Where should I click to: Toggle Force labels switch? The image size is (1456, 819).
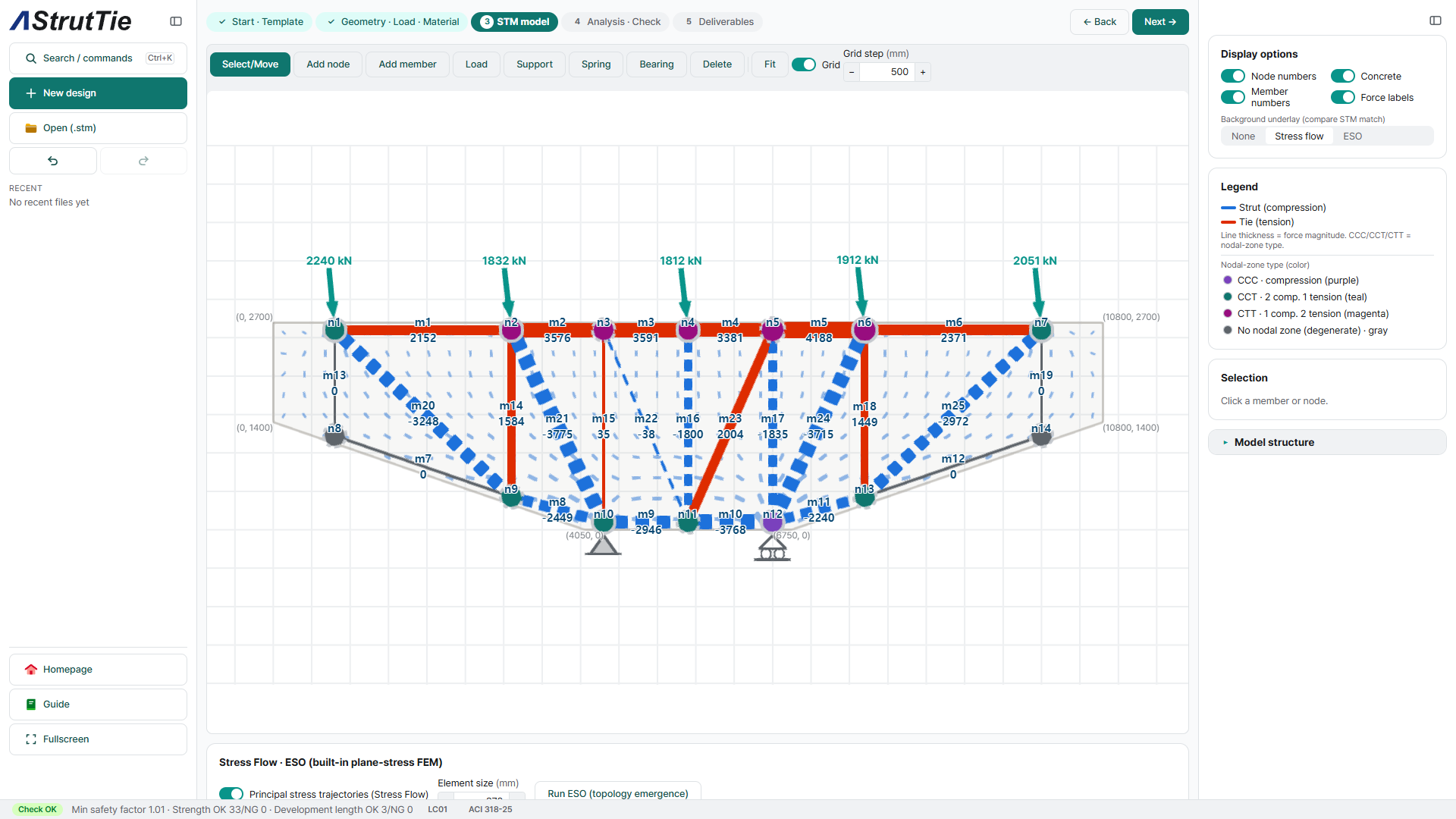click(1343, 97)
